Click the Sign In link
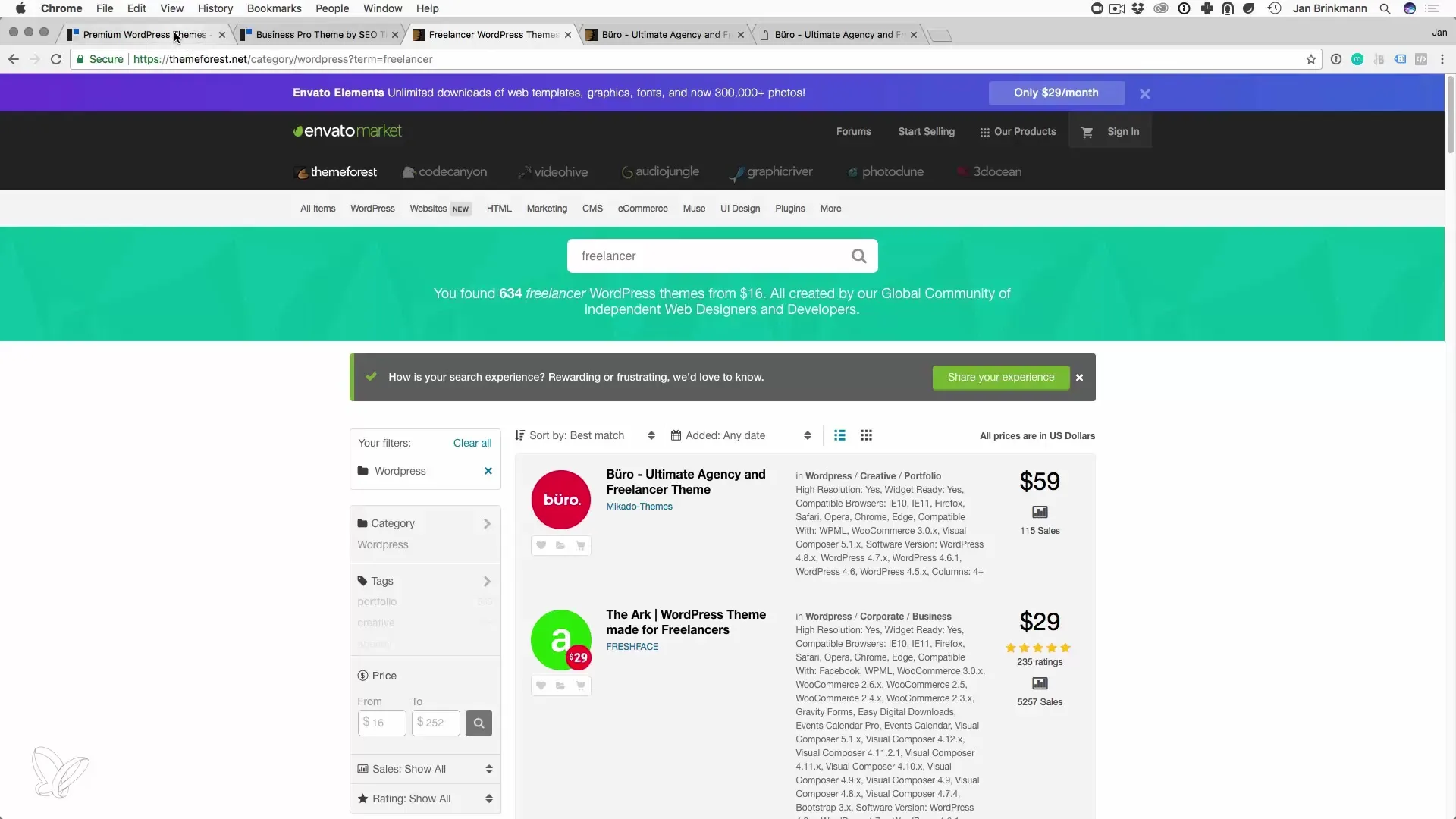The image size is (1456, 819). (1123, 132)
